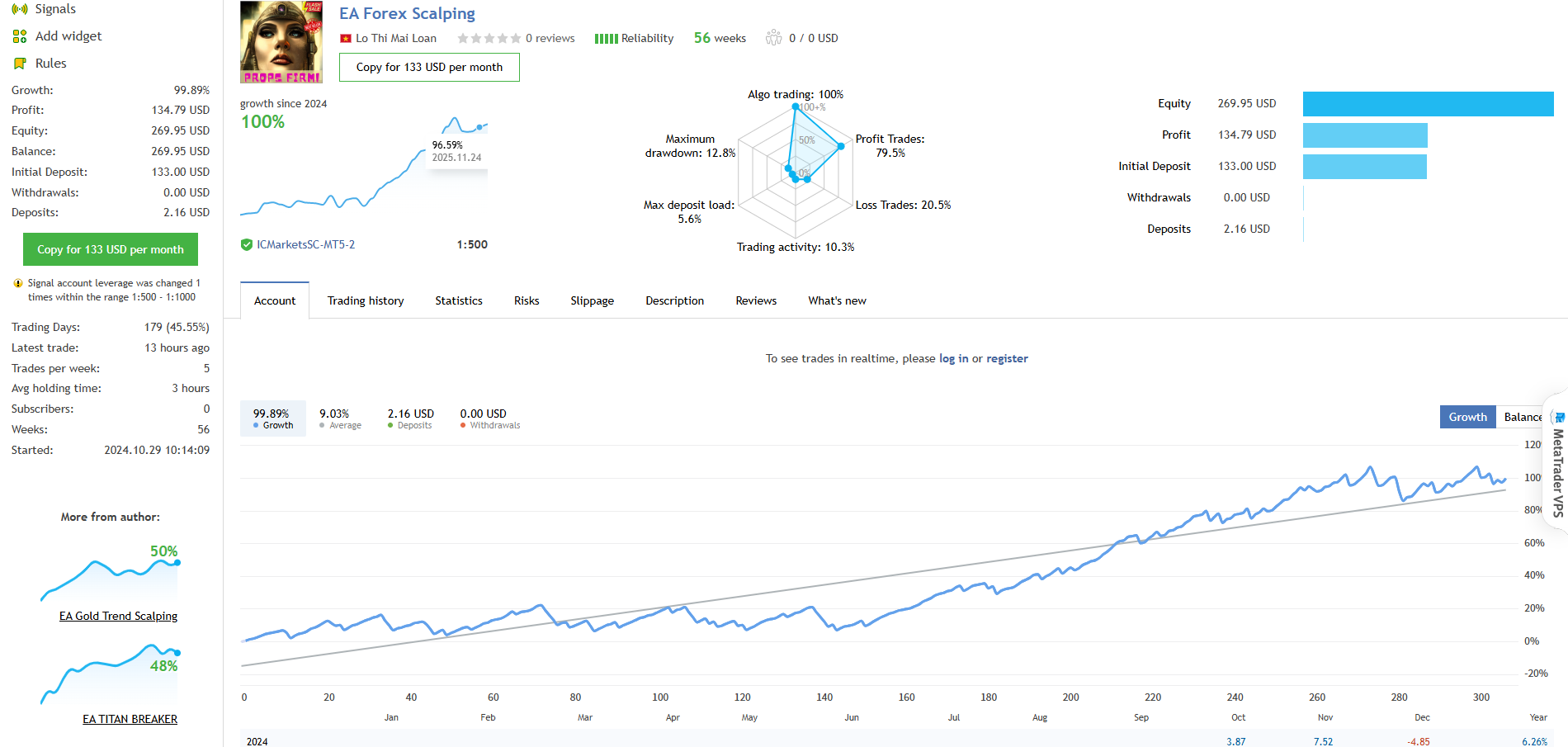Open the Trading history tab
The height and width of the screenshot is (747, 1568).
click(x=366, y=300)
